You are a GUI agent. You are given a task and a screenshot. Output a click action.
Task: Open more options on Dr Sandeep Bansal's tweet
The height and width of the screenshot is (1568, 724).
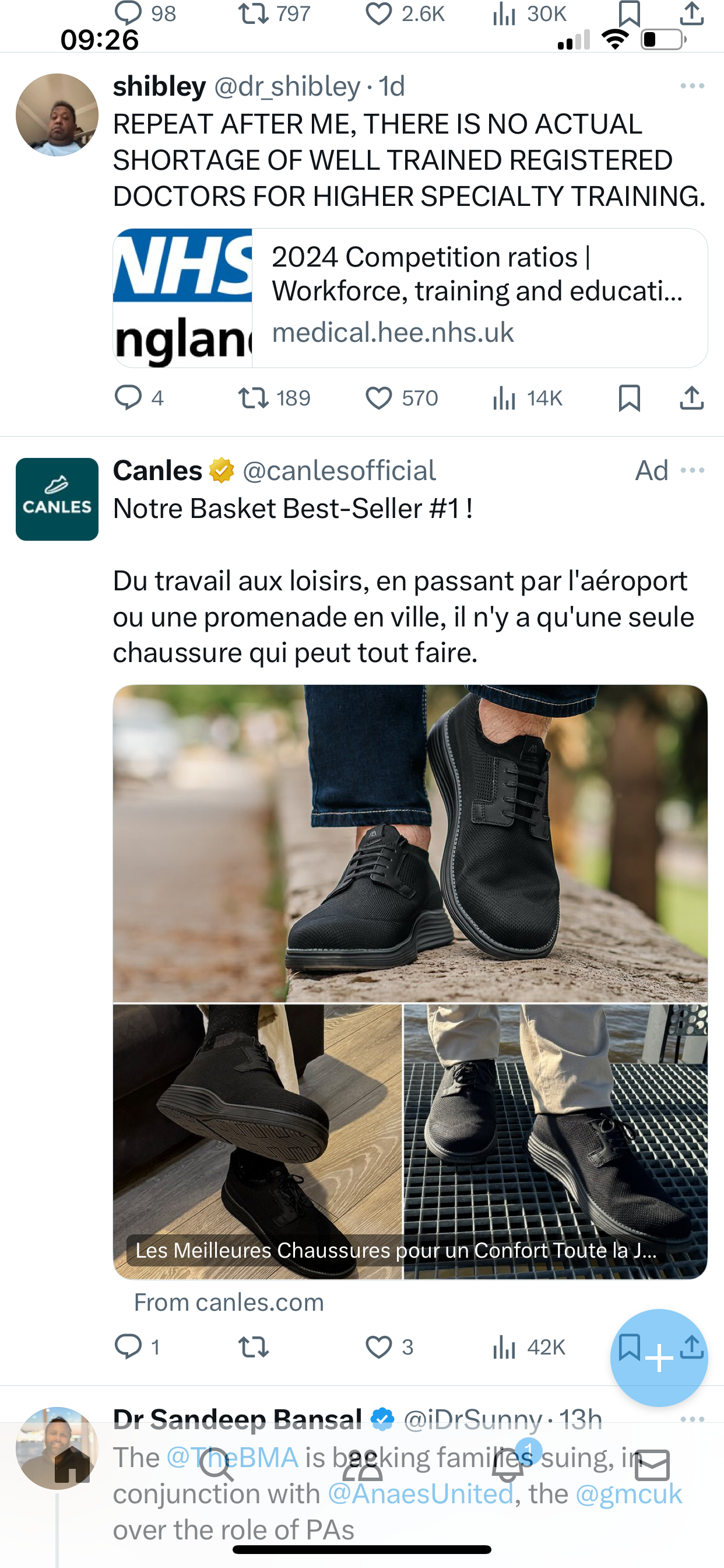coord(693,1419)
